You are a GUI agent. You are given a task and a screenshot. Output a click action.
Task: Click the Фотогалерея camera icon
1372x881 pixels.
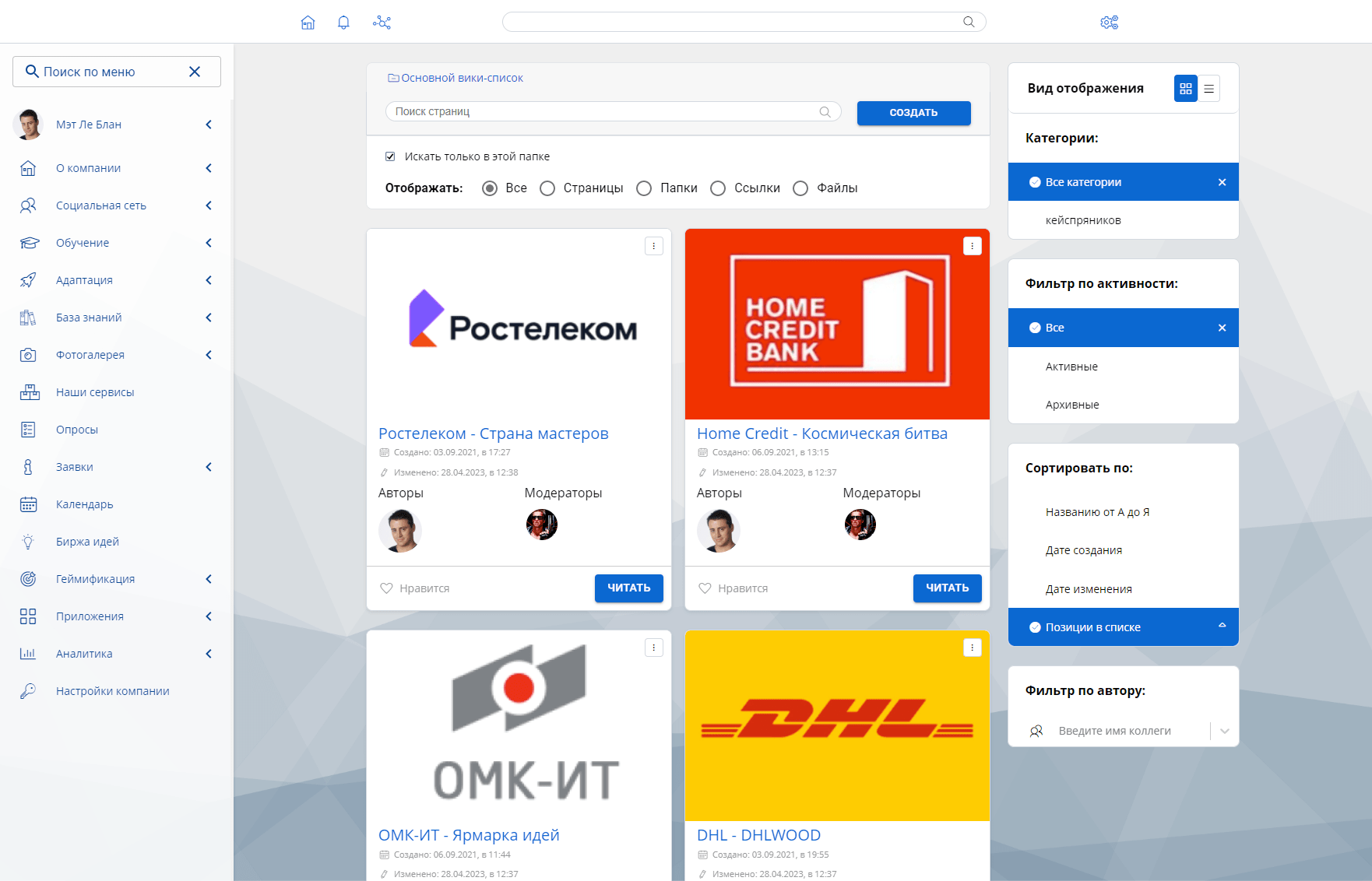(28, 355)
